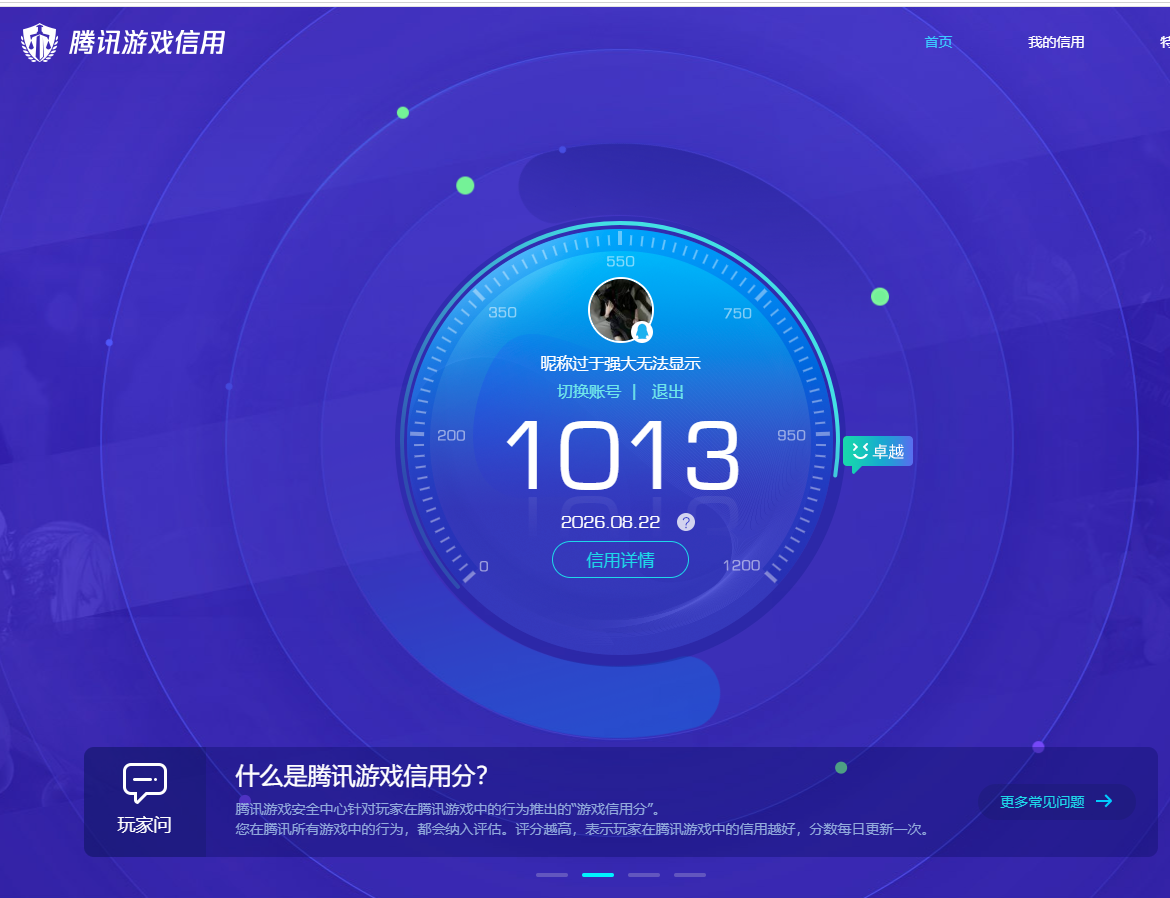Screen dimensions: 1170x898
Task: Click the date 2026.08.22
Action: tap(610, 522)
